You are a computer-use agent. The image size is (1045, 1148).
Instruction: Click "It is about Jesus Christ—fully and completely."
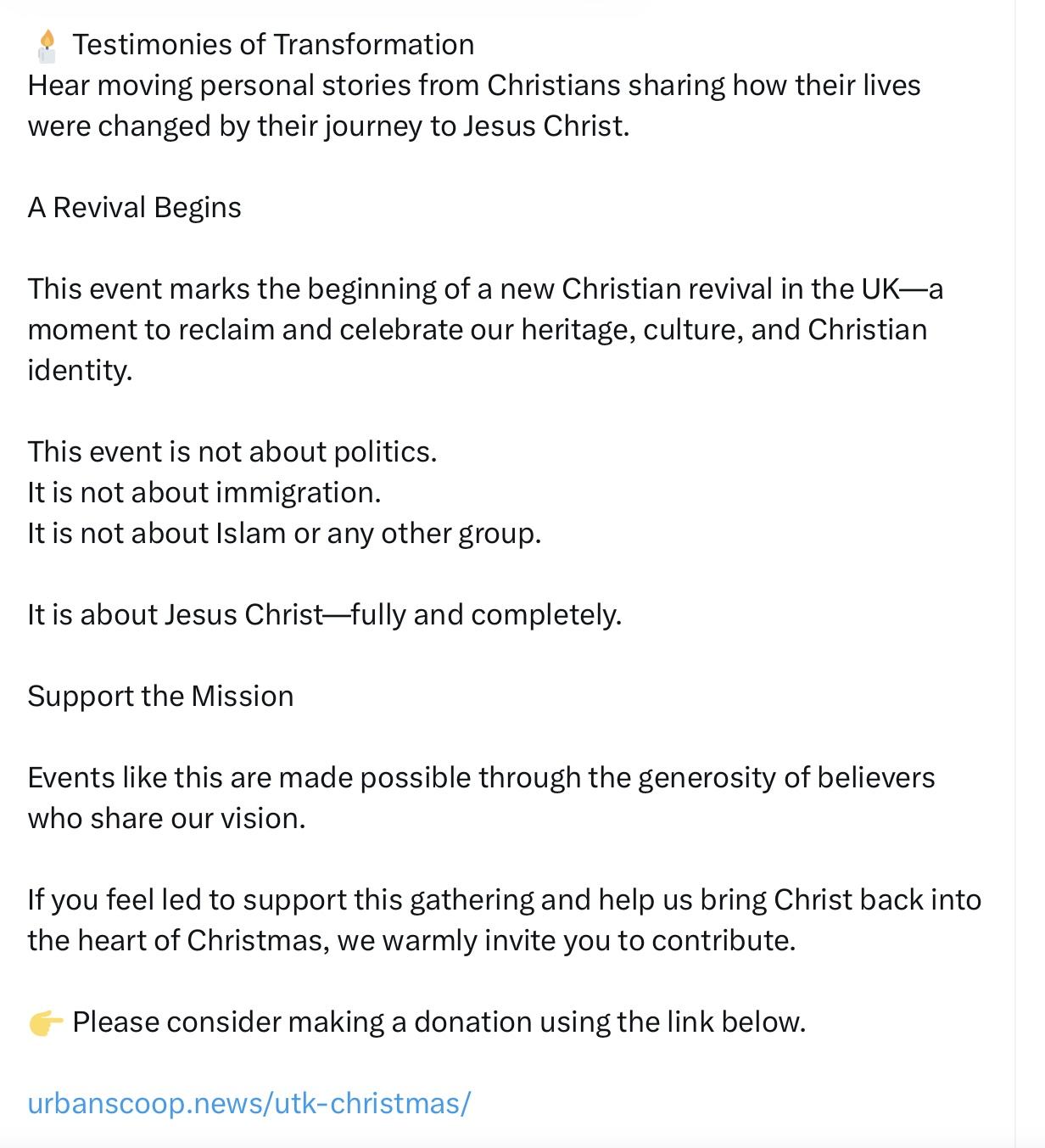[x=324, y=614]
